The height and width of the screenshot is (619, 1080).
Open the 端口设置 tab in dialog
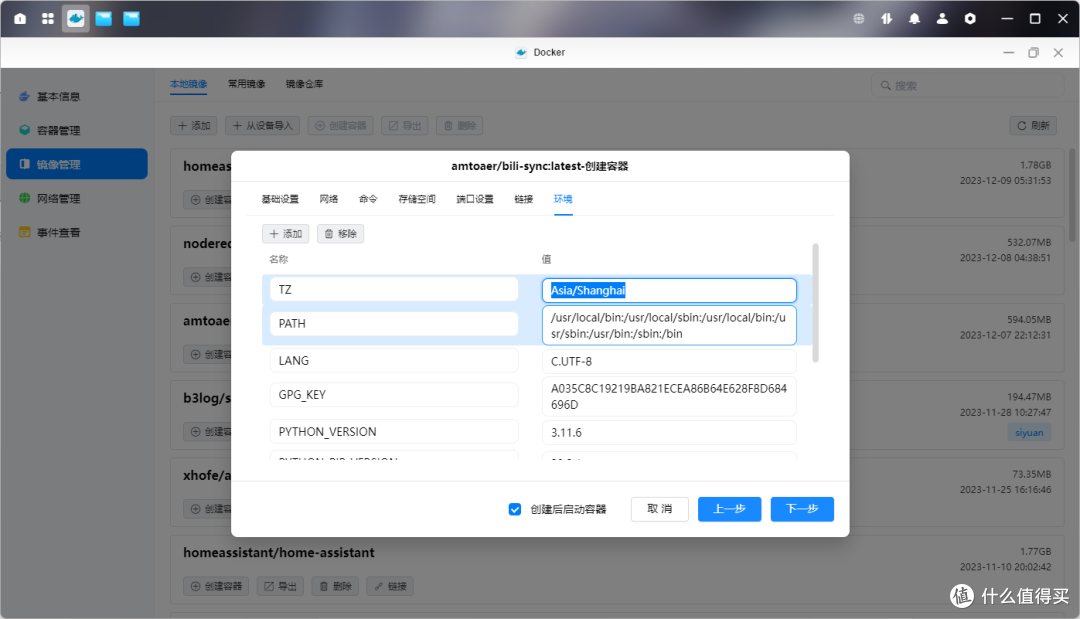(475, 199)
